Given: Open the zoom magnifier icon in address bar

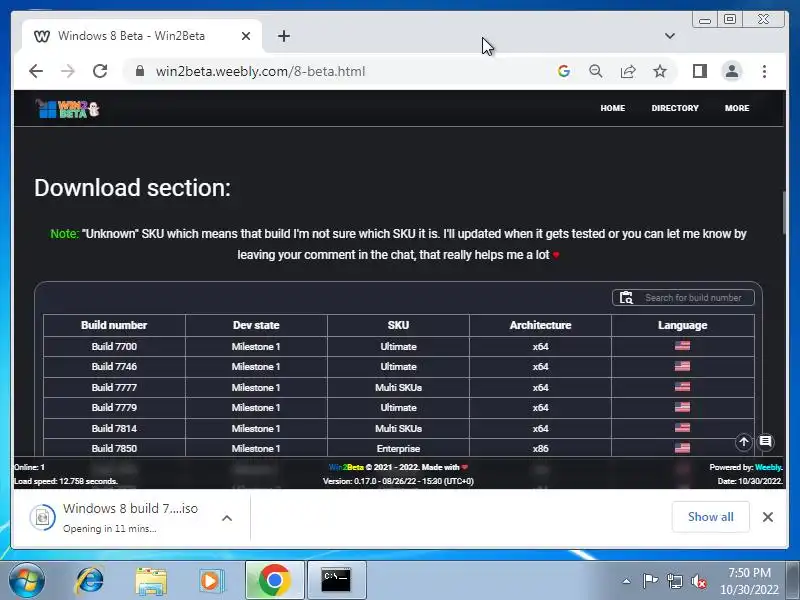Looking at the screenshot, I should [x=595, y=71].
